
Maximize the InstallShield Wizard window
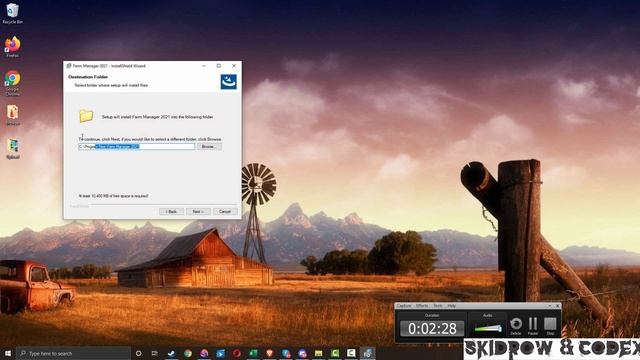pyautogui.click(x=219, y=66)
